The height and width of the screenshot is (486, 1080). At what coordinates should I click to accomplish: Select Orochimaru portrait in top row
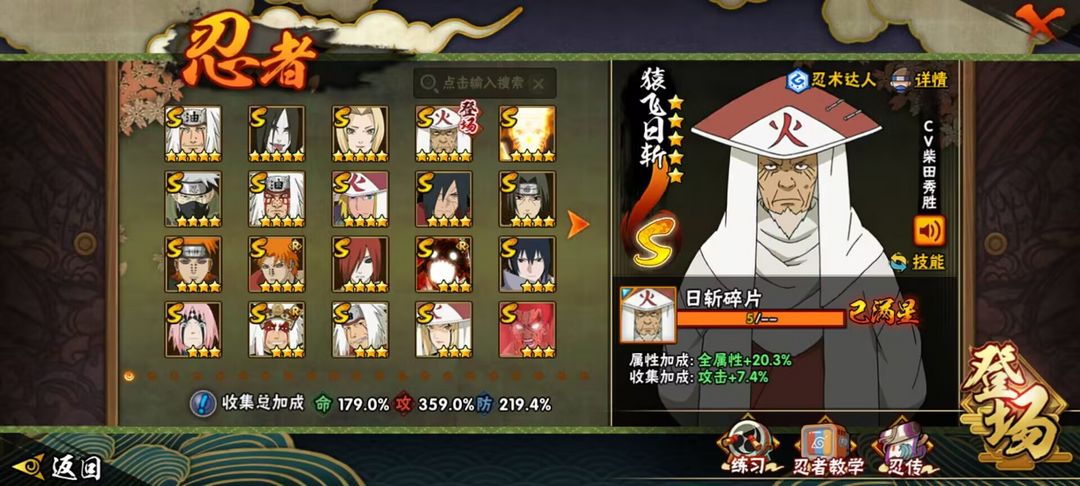pos(276,134)
